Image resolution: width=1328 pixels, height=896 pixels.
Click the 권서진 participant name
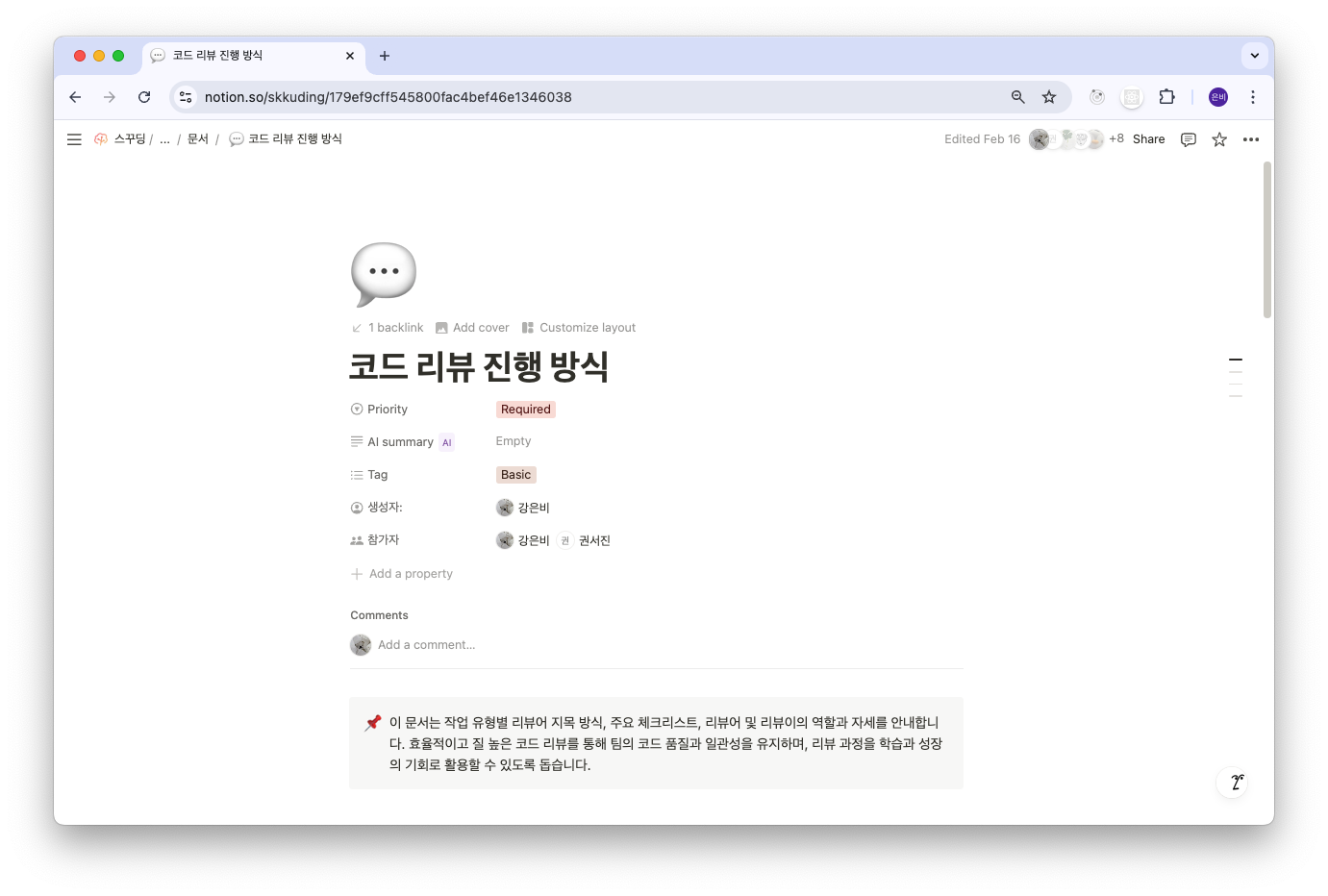tap(594, 540)
